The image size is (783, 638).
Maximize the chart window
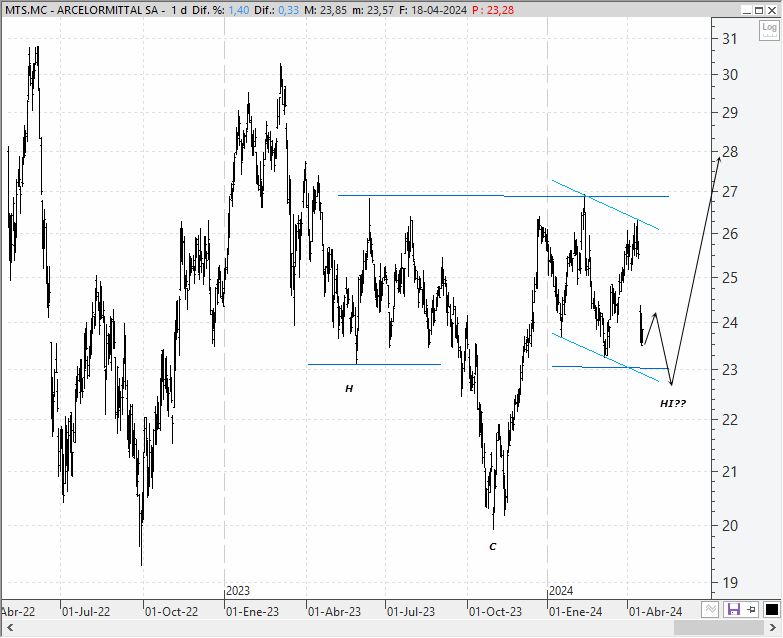(759, 10)
